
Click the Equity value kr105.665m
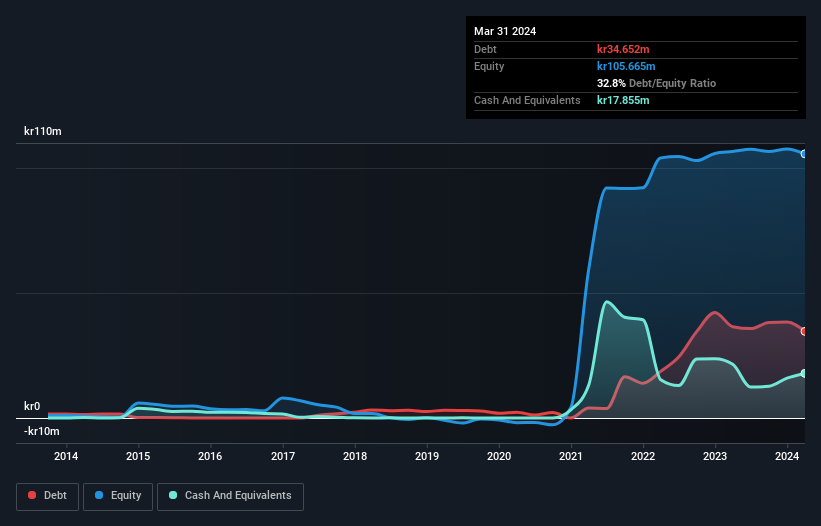point(626,66)
